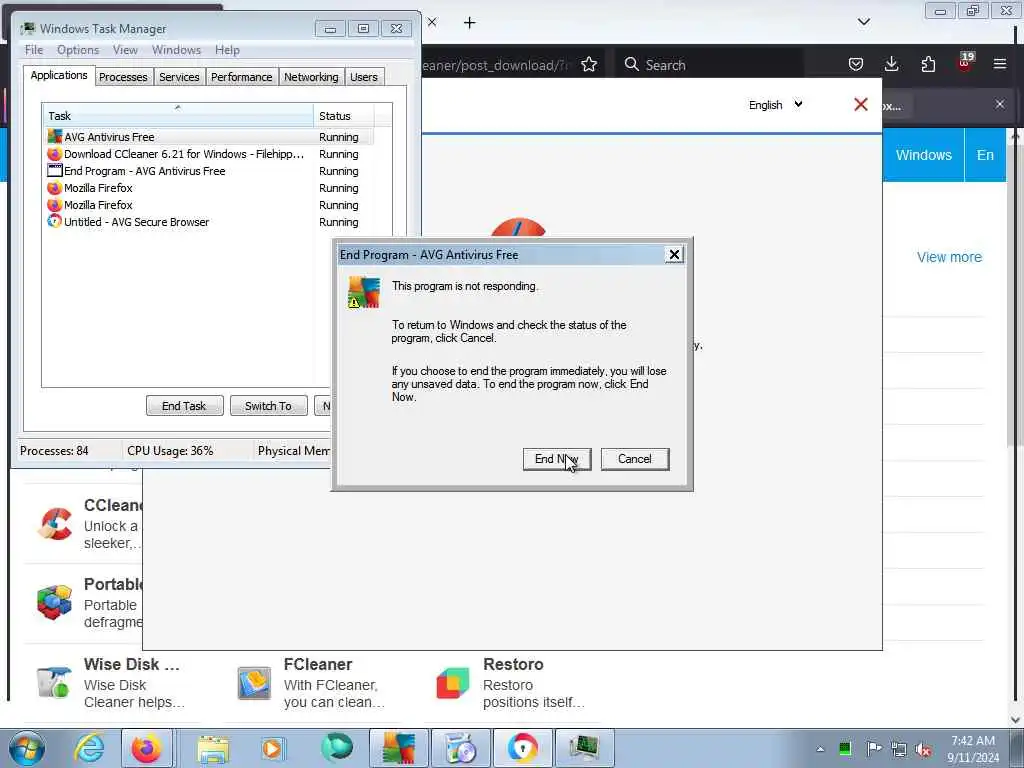Open the Help menu in Task Manager
The image size is (1024, 768).
pyautogui.click(x=227, y=50)
